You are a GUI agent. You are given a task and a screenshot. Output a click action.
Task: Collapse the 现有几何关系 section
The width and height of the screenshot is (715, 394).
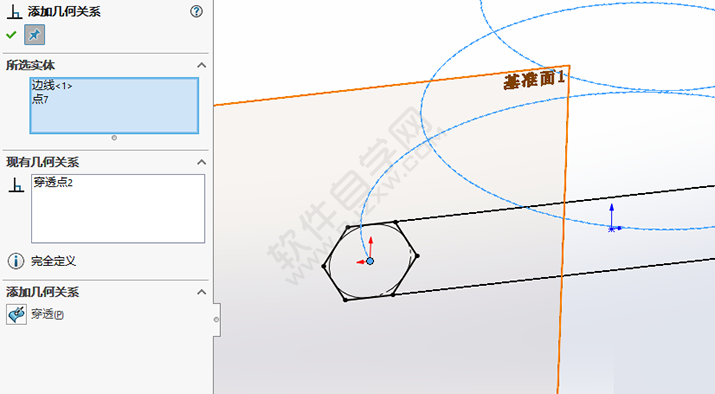pos(202,162)
